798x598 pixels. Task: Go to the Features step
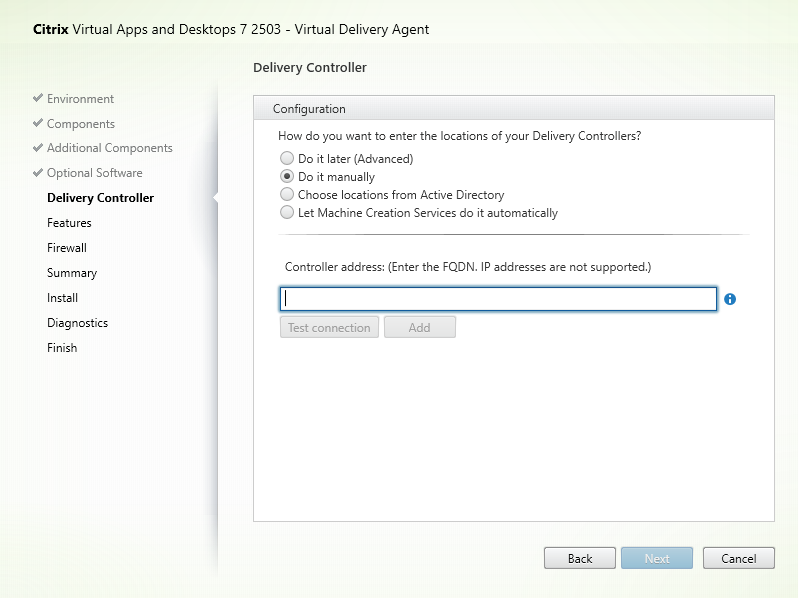click(69, 223)
